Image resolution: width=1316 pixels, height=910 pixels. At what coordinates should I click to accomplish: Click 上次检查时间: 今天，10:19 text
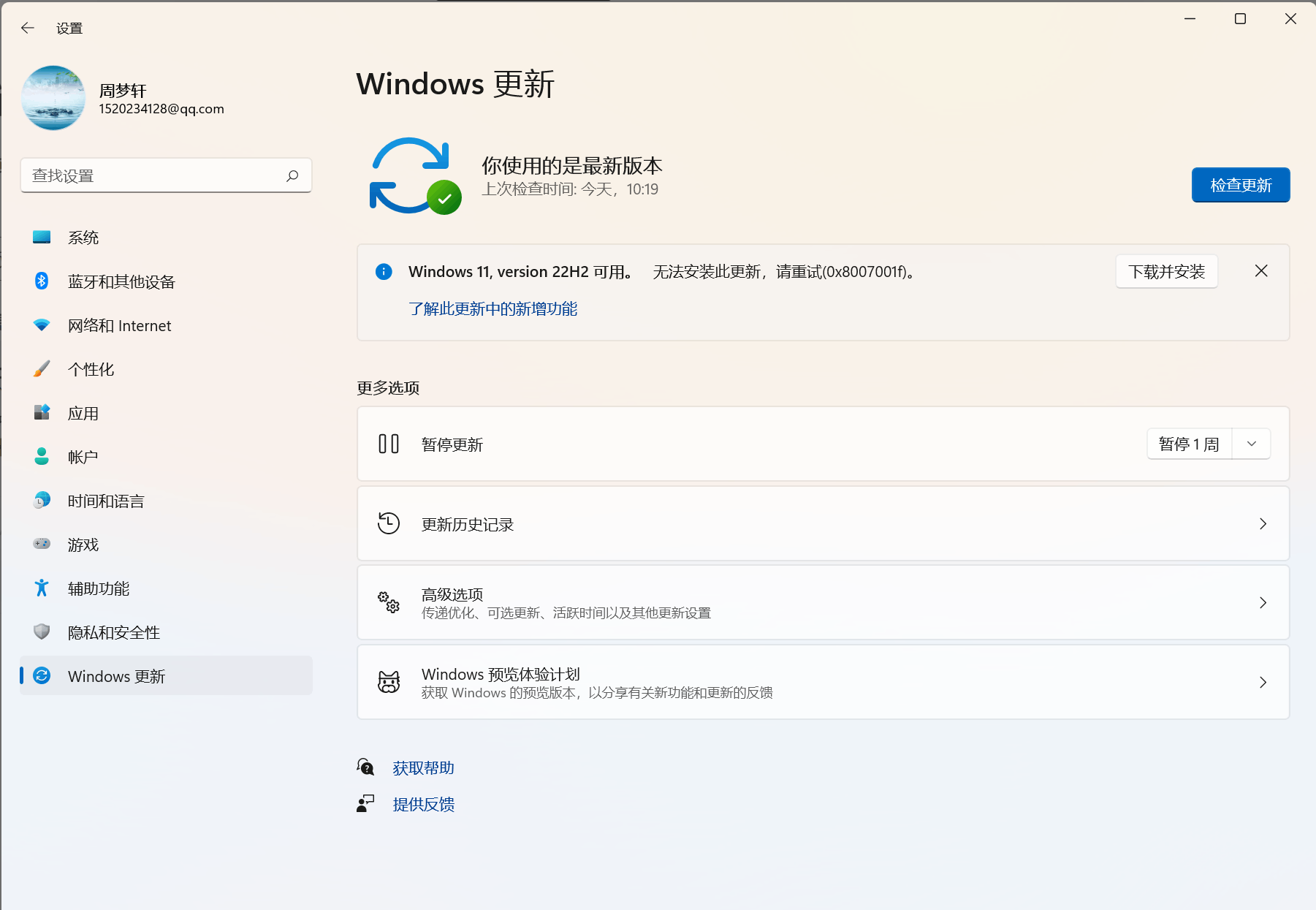(x=570, y=189)
